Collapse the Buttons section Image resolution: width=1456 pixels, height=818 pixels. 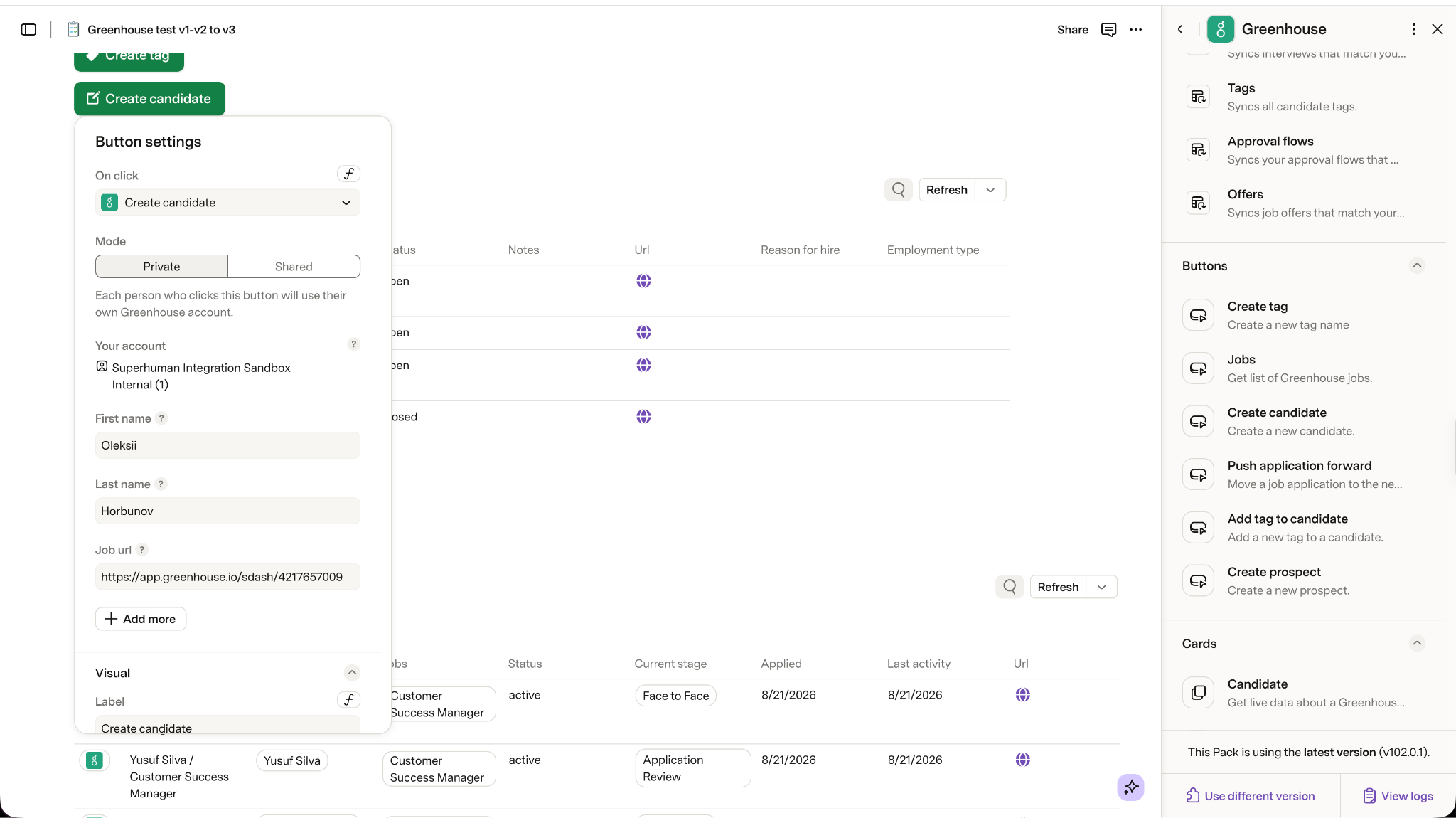pyautogui.click(x=1417, y=266)
